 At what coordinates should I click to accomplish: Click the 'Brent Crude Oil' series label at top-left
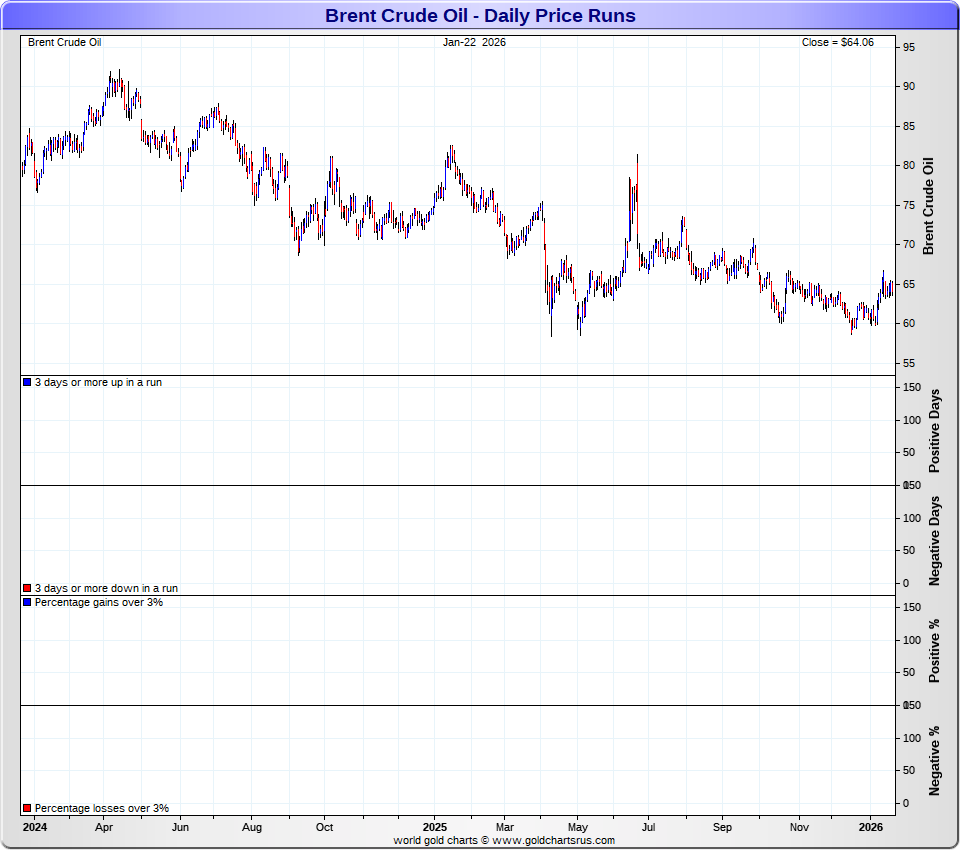[64, 42]
